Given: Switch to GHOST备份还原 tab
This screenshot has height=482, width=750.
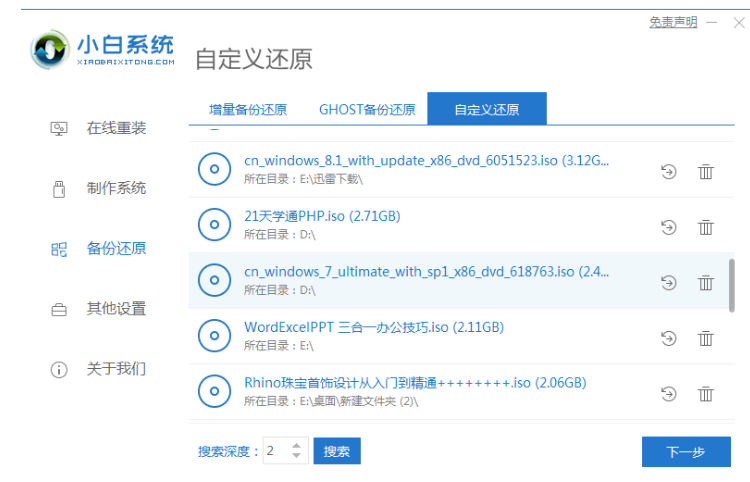Looking at the screenshot, I should click(366, 109).
